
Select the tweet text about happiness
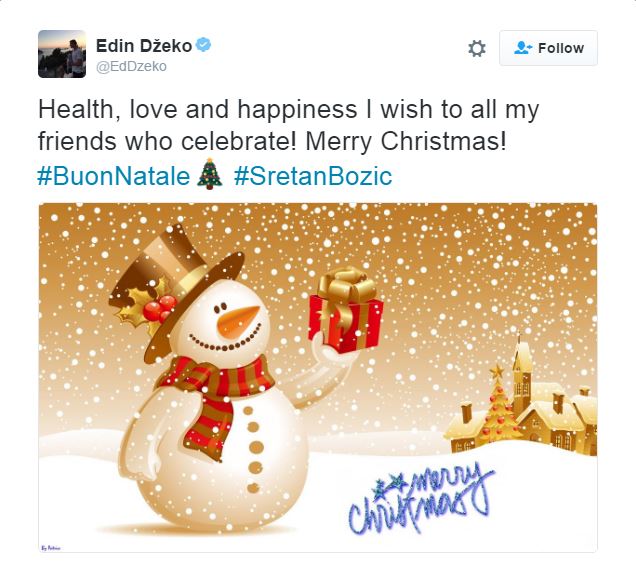[x=288, y=125]
